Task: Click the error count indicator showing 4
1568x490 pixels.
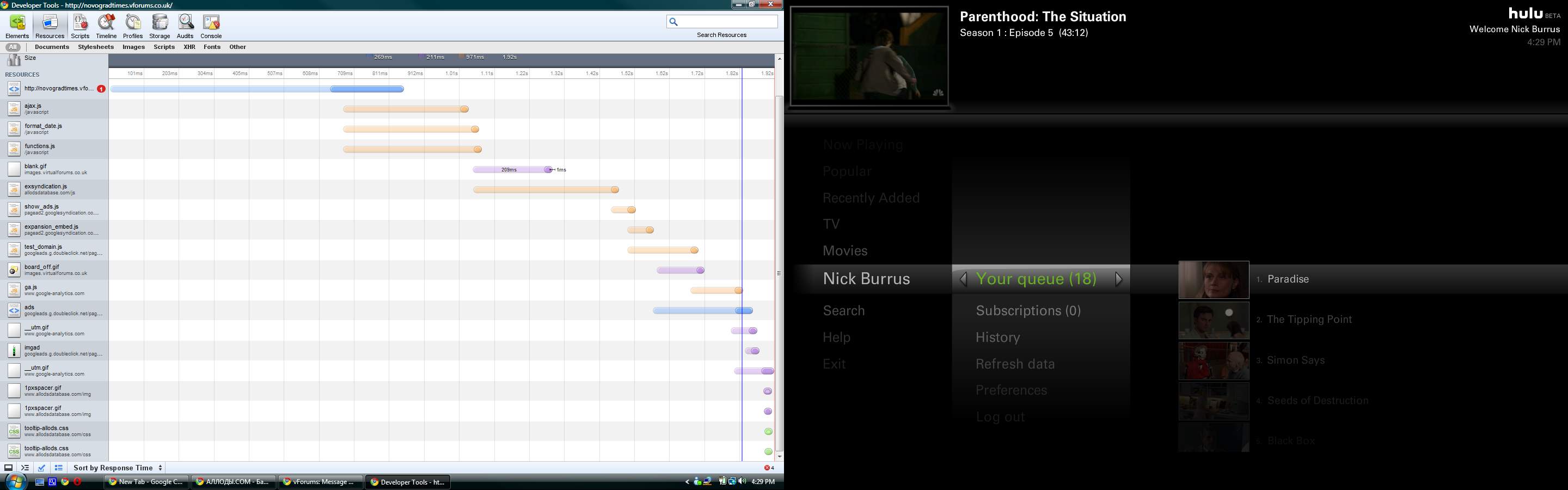Action: click(769, 468)
